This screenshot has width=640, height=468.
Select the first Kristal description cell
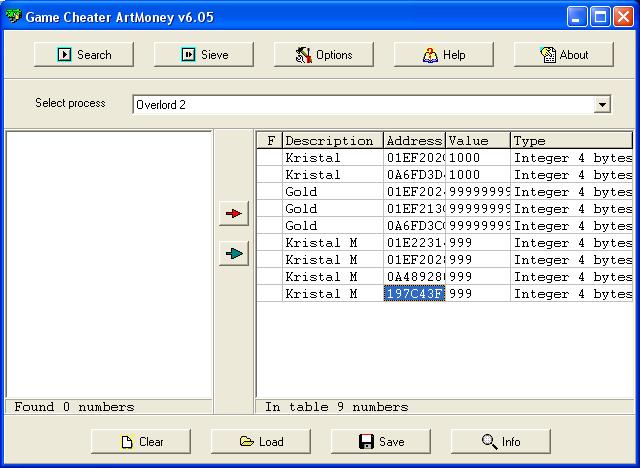coord(333,157)
